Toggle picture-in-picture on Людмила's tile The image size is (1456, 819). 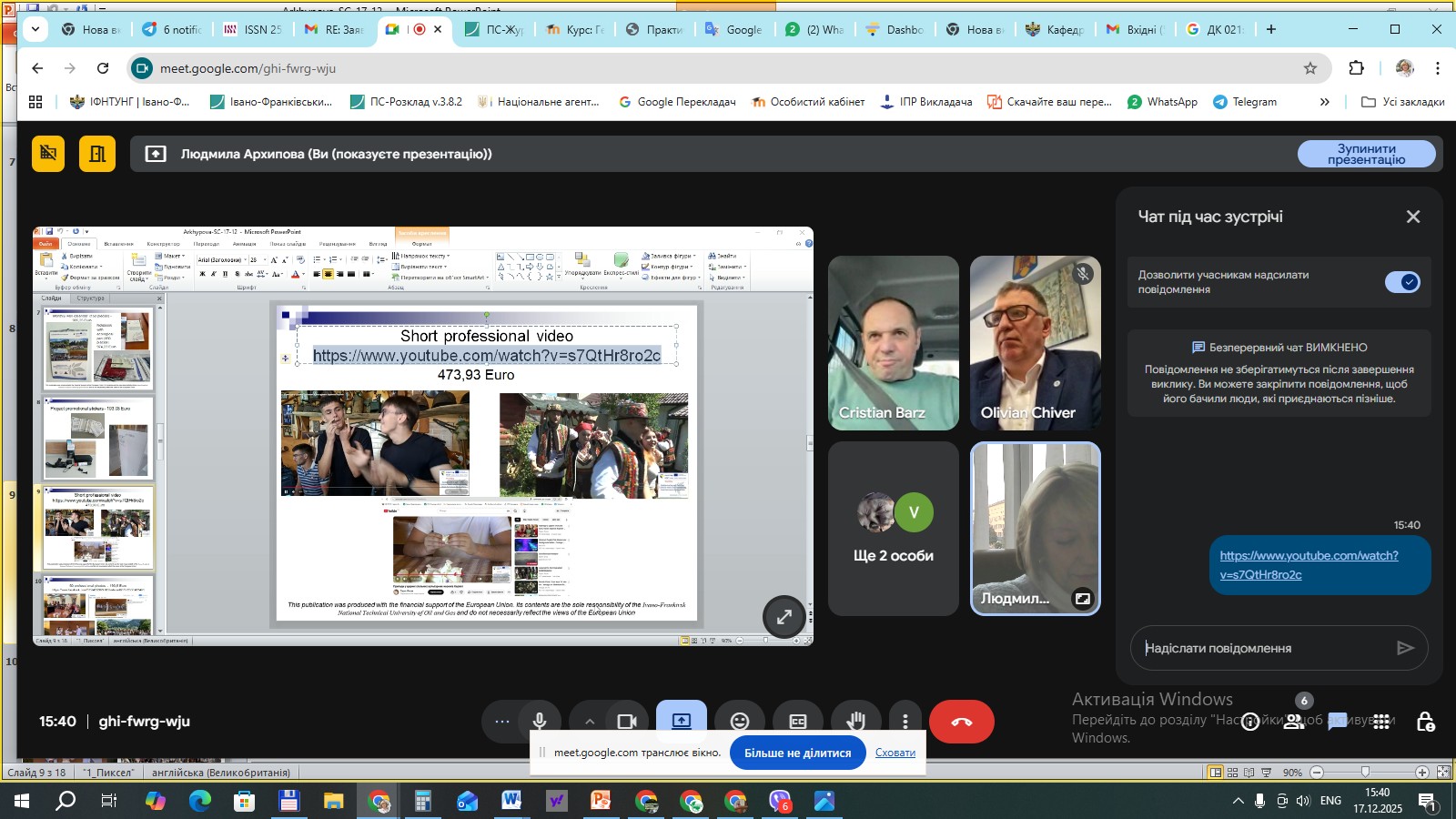tap(1082, 599)
